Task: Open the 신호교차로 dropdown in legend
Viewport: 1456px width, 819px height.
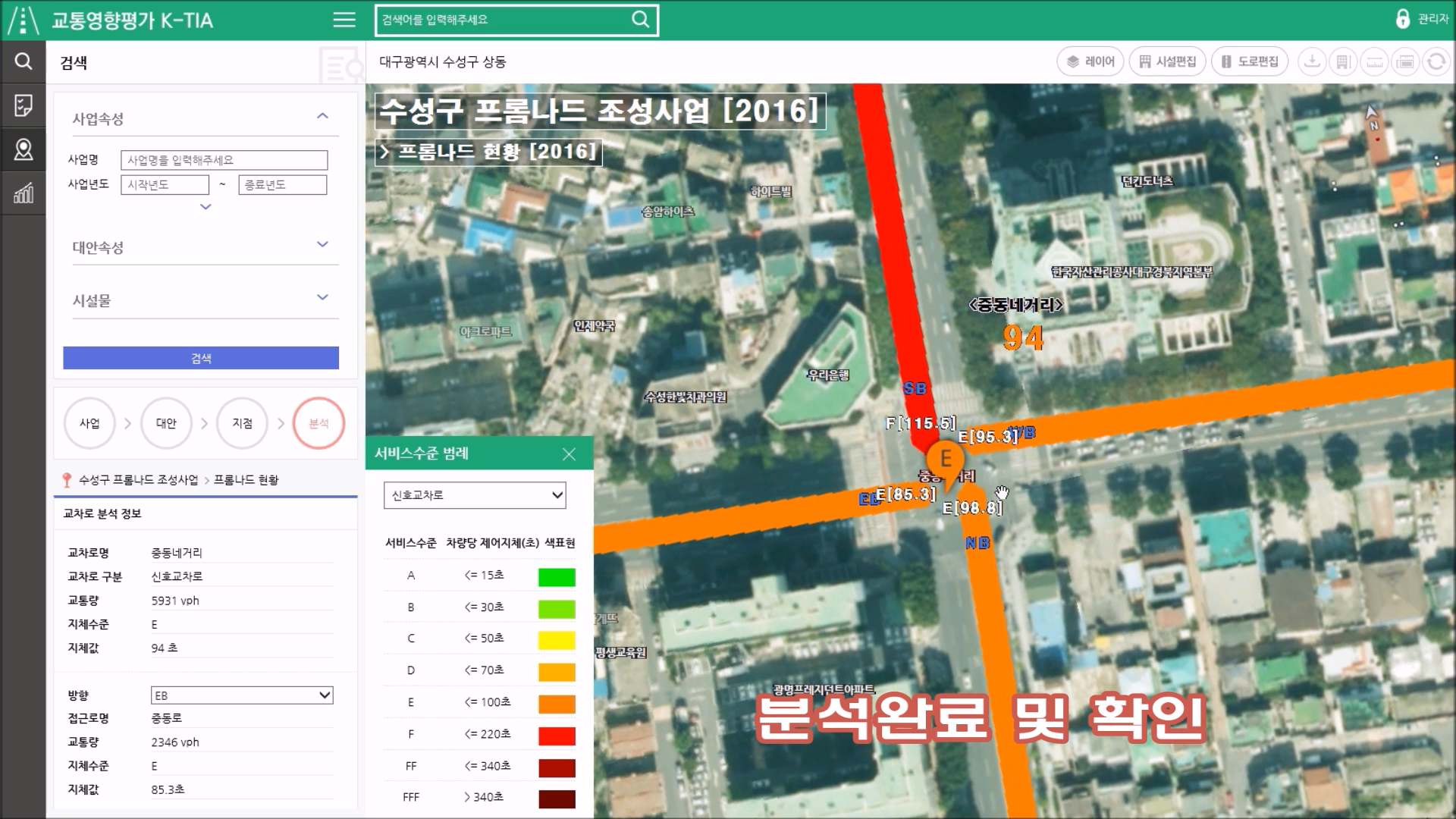Action: 475,495
